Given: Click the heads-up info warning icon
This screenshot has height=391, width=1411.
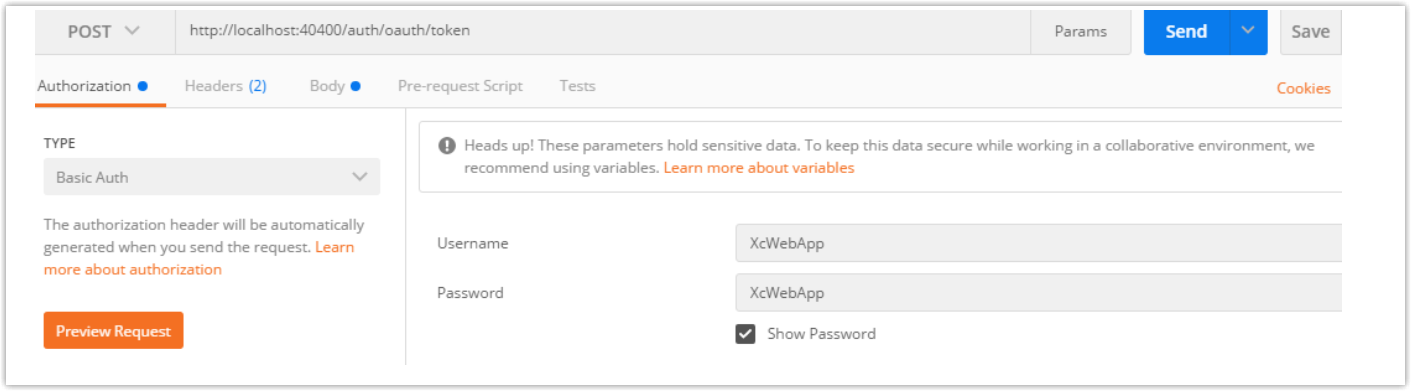Looking at the screenshot, I should 447,146.
